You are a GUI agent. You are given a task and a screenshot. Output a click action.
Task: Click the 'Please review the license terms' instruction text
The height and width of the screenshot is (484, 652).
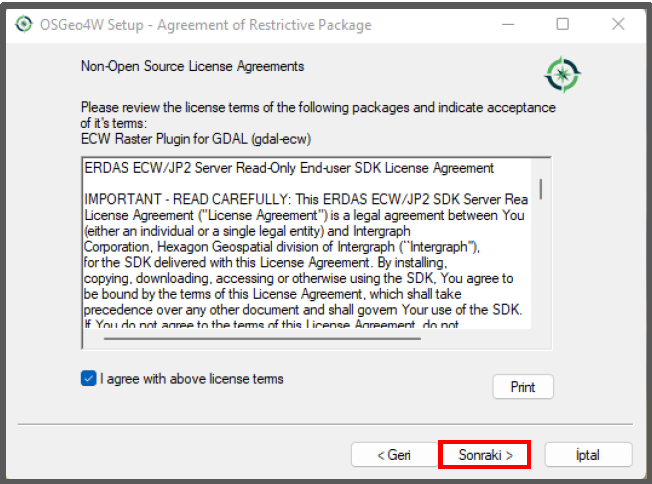tap(318, 115)
